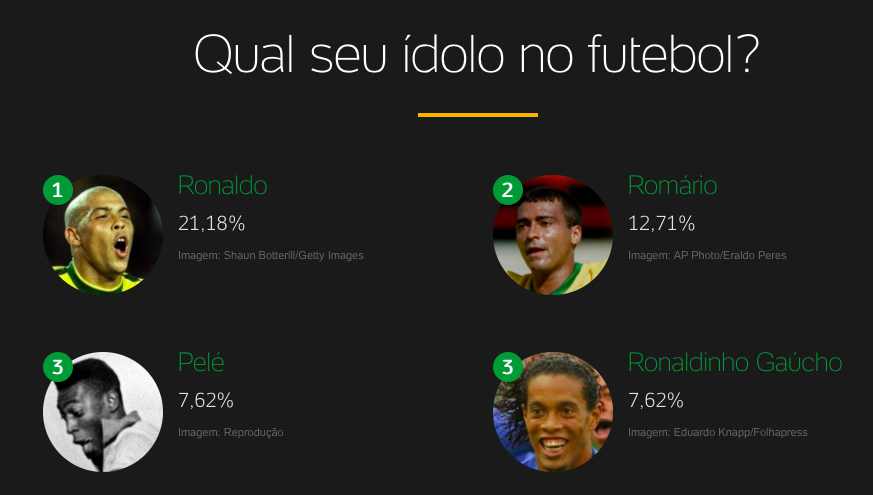Click the green Ronaldo name

point(222,186)
